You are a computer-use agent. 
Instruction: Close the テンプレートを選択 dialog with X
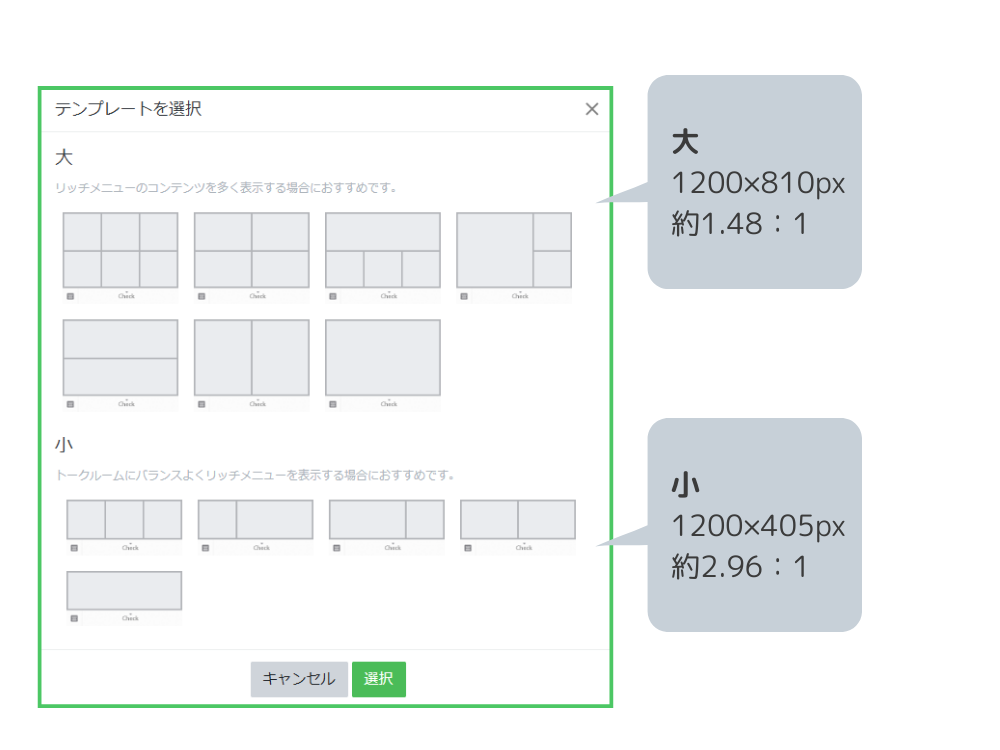click(x=592, y=110)
